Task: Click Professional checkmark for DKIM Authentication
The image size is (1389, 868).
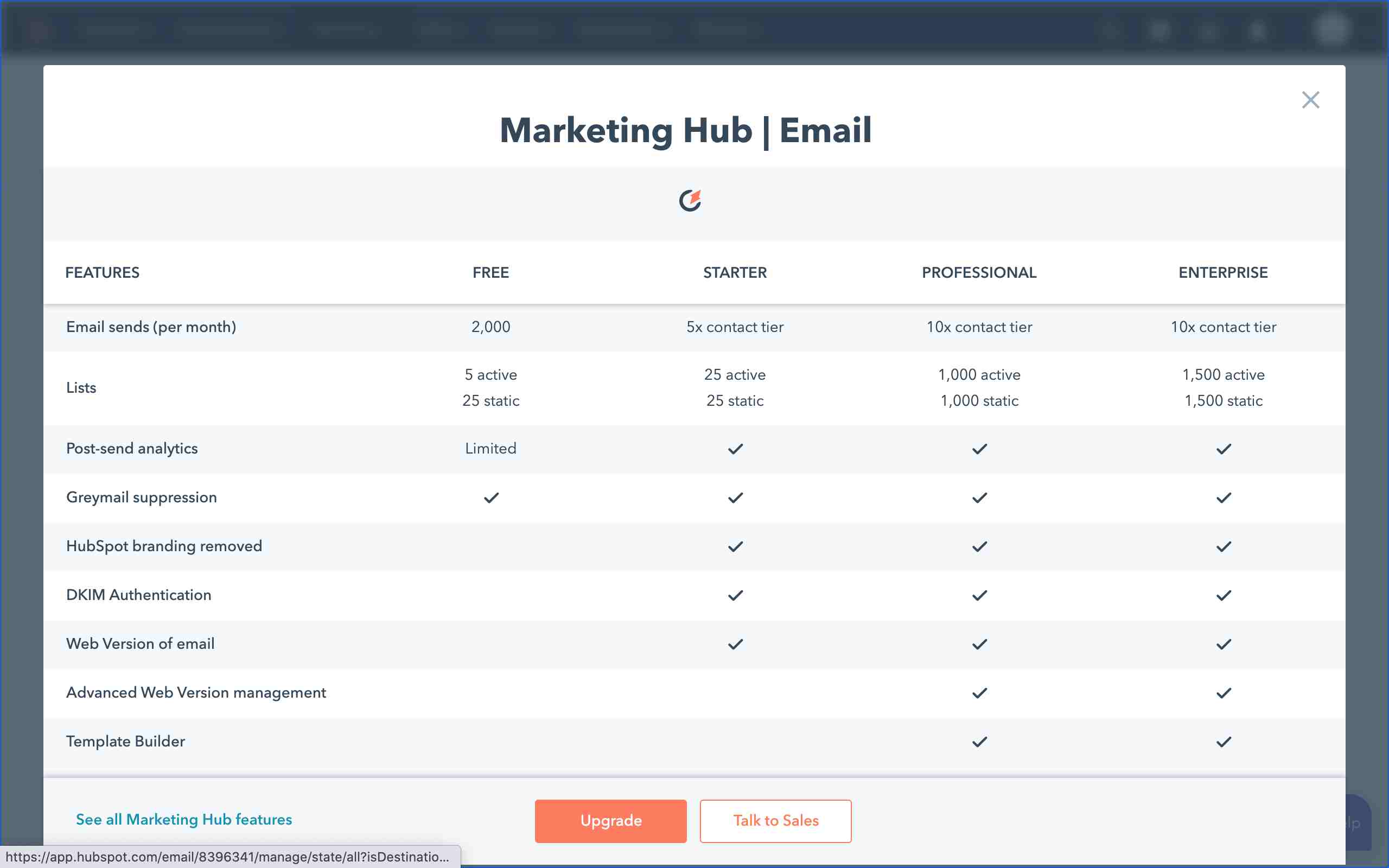Action: click(x=979, y=595)
